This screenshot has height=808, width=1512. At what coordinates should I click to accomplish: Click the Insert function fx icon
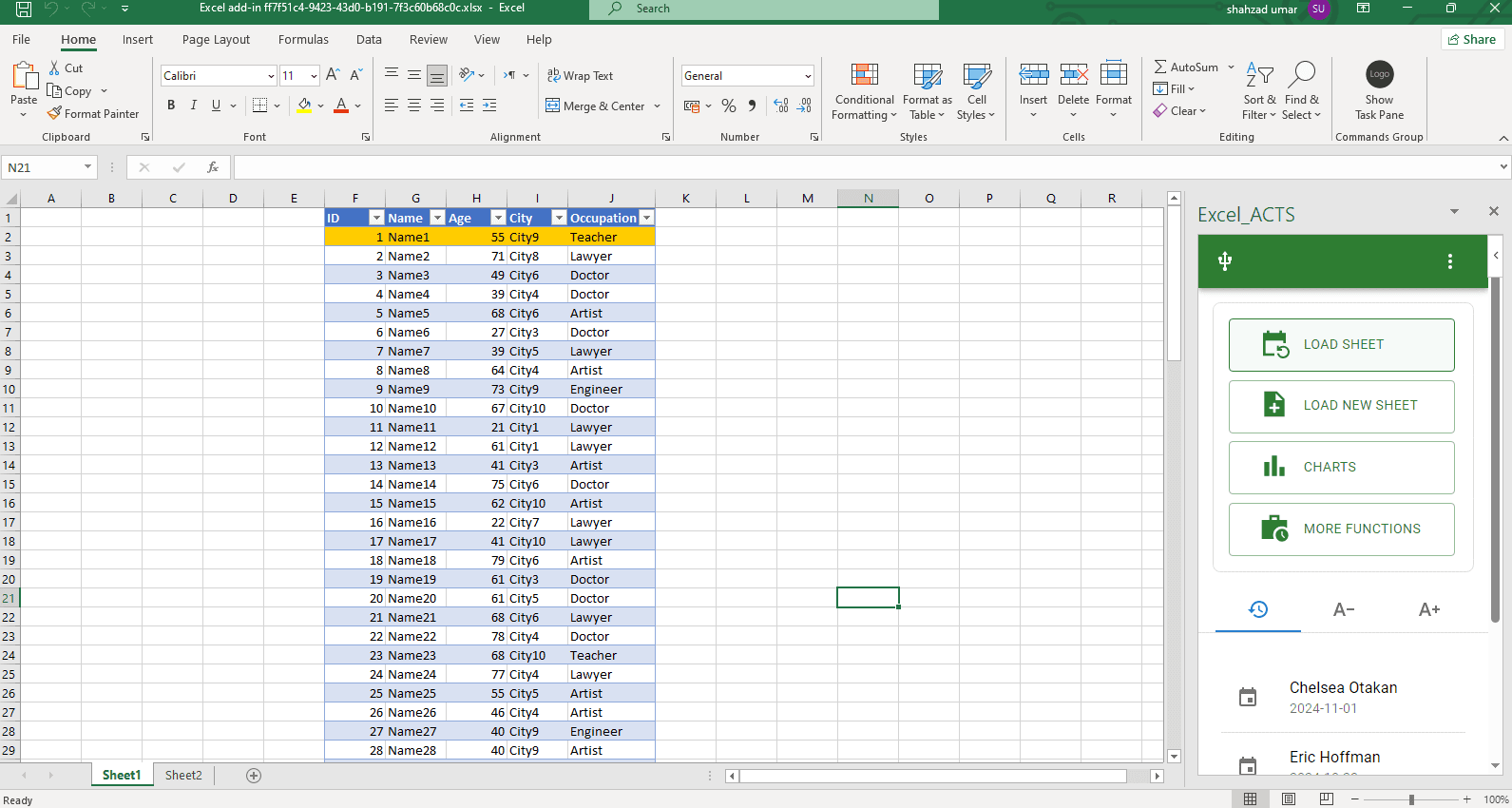tap(213, 167)
